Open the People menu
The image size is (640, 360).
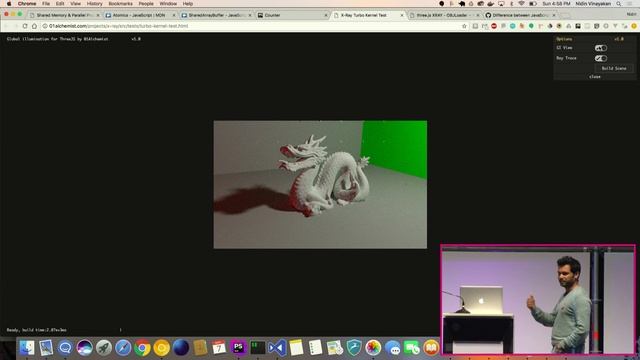pyautogui.click(x=146, y=4)
